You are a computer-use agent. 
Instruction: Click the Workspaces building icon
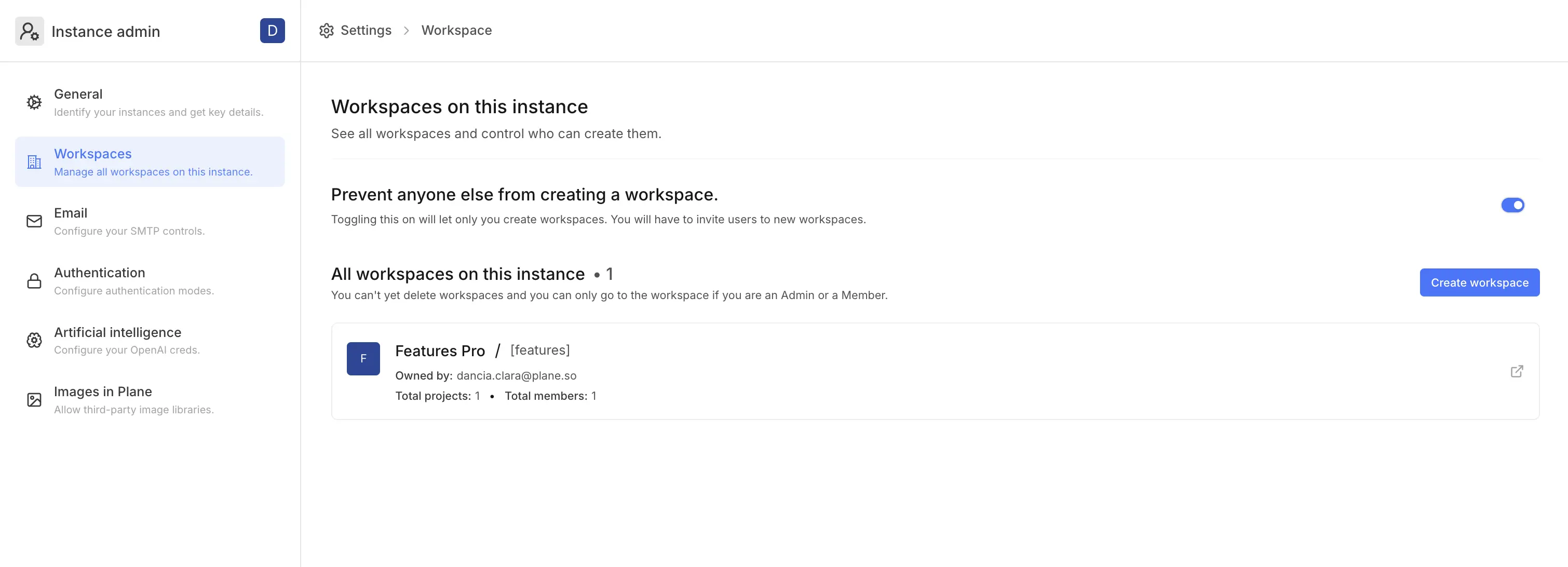(34, 162)
